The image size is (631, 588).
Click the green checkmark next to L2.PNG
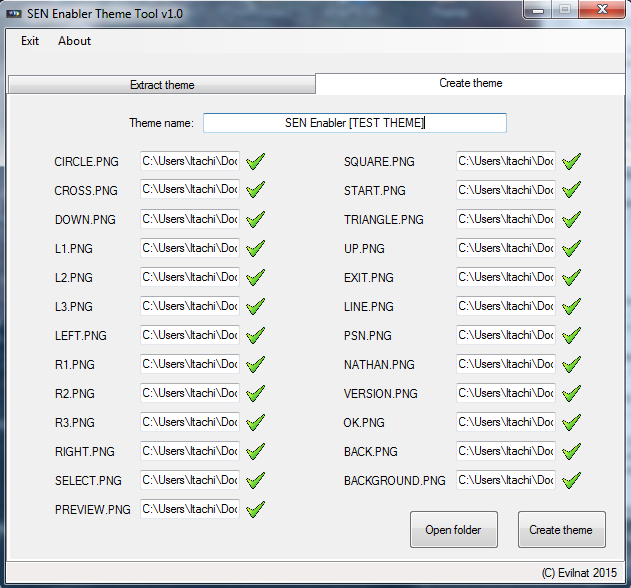256,277
